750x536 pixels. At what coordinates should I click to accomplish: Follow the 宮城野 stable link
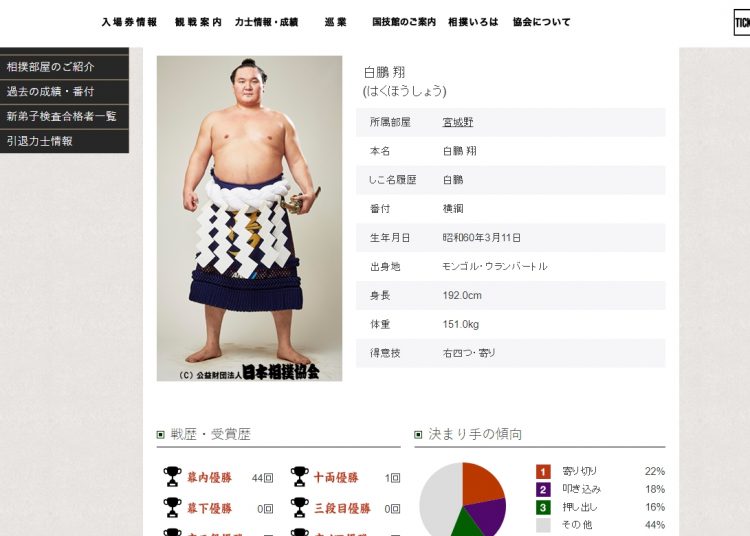pos(458,122)
